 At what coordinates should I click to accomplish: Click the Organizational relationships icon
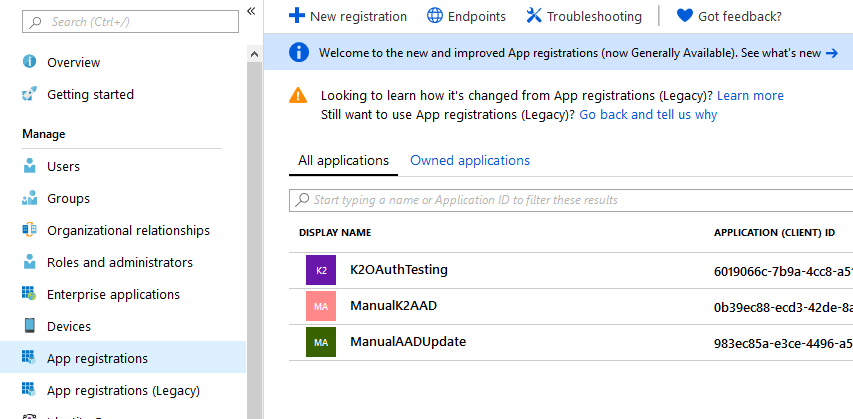click(30, 230)
